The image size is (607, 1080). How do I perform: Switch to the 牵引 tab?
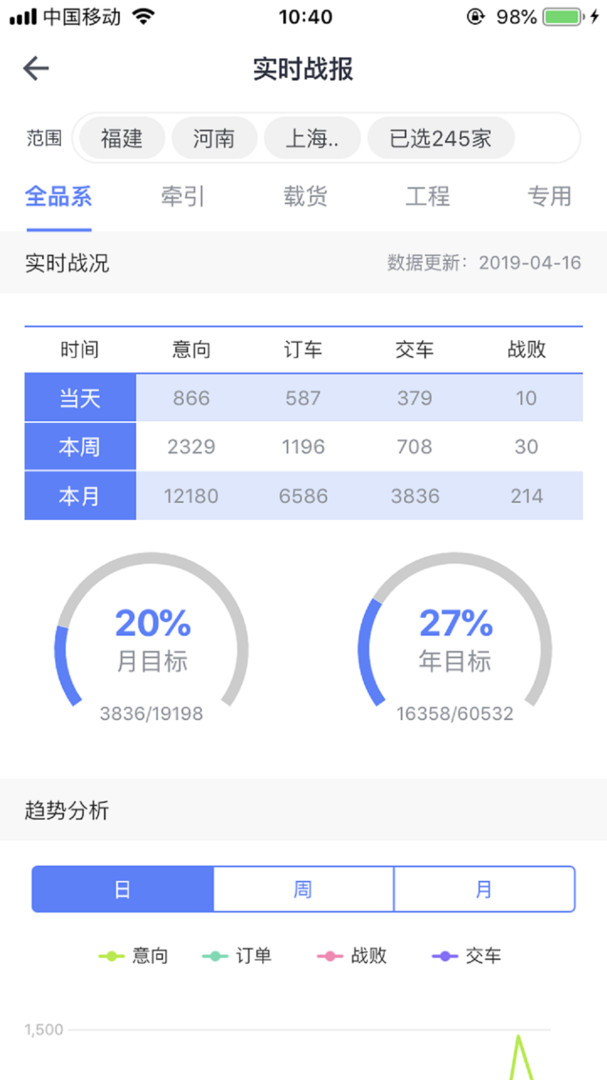[182, 196]
